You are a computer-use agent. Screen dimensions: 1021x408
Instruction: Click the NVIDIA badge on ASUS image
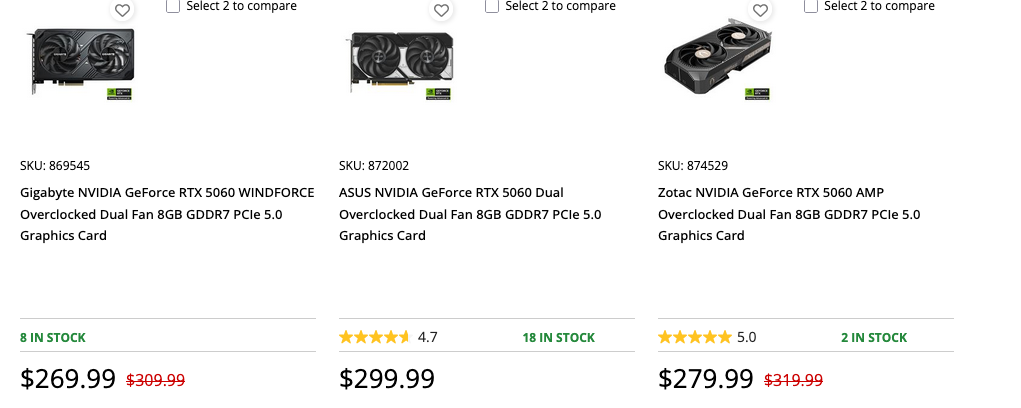[438, 93]
